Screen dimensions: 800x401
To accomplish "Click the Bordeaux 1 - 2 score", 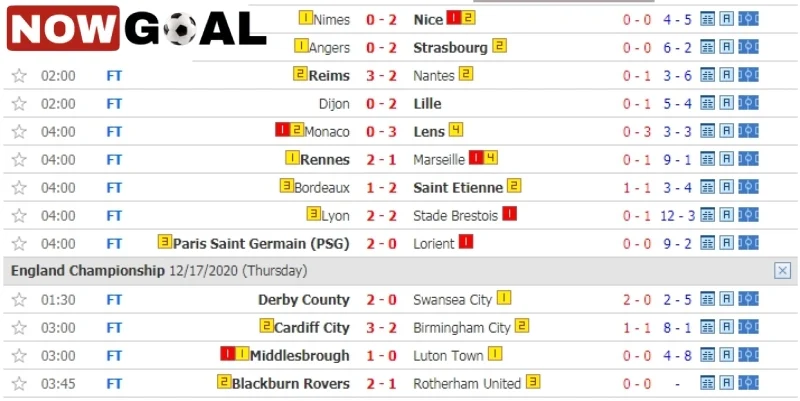I will click(381, 188).
